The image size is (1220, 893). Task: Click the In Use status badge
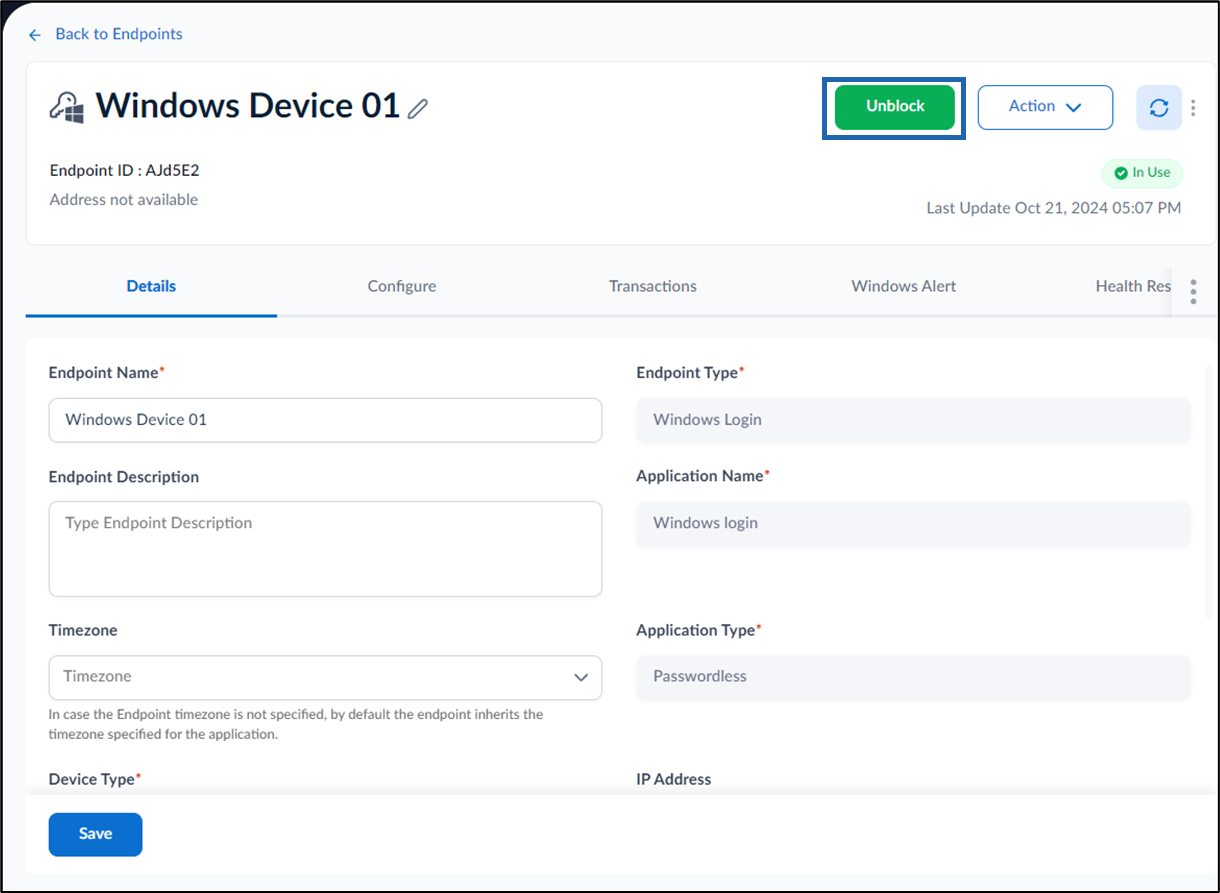[1142, 173]
